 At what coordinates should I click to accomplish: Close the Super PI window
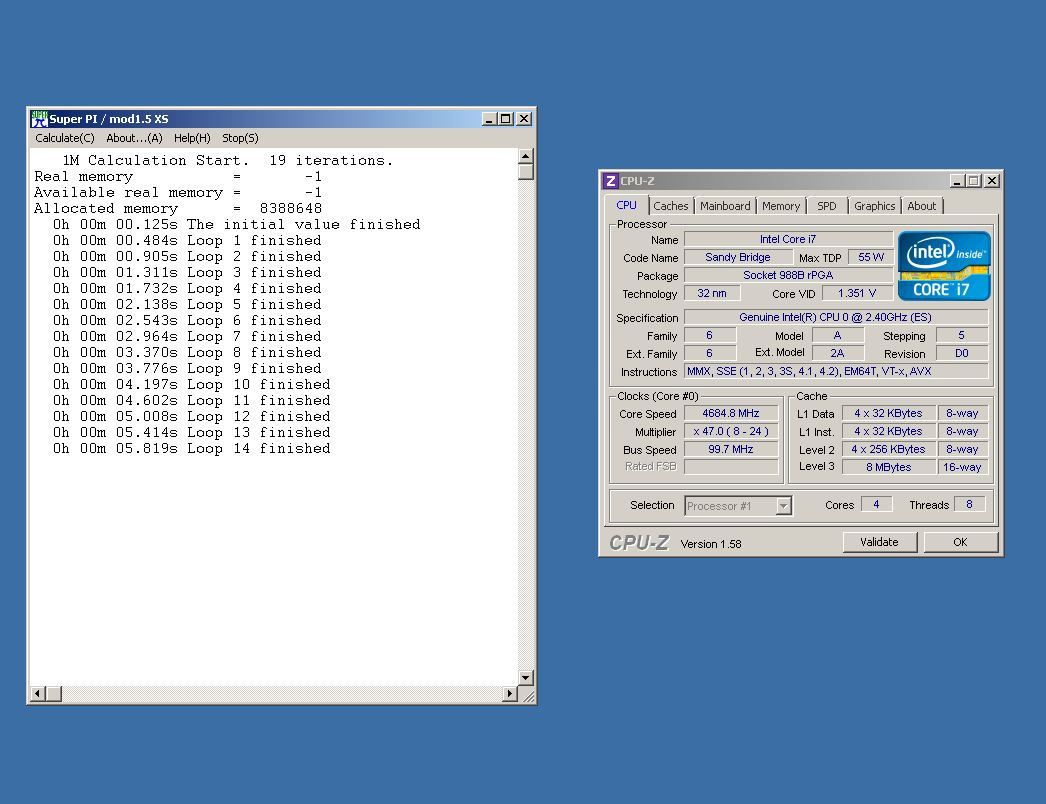point(524,119)
